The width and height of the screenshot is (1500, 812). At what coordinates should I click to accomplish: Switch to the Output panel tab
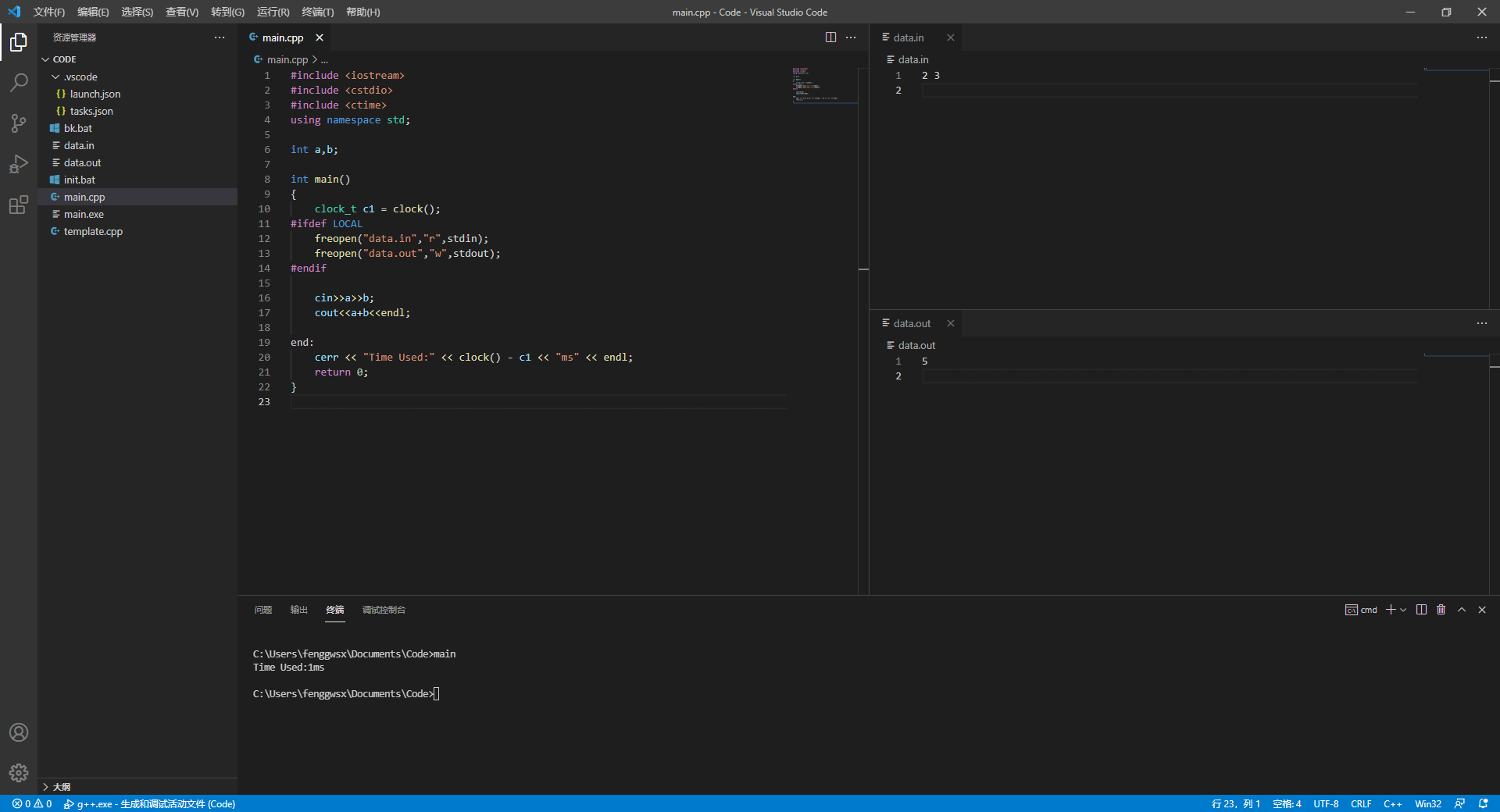point(298,610)
